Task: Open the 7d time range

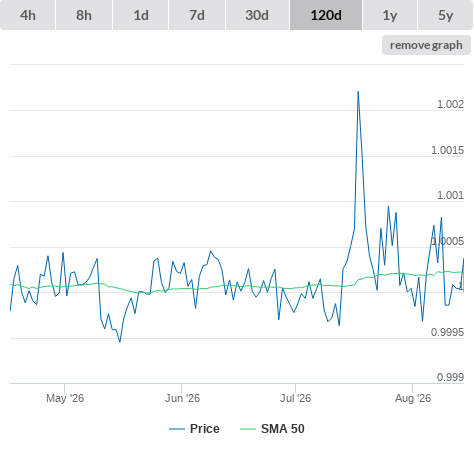Action: [197, 15]
